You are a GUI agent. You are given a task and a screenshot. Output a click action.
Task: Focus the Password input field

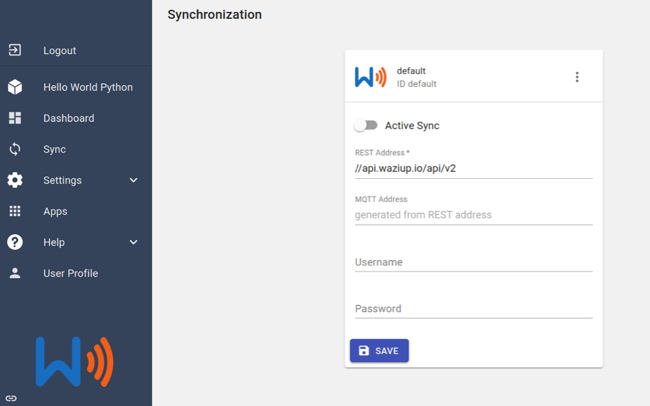[x=473, y=309]
